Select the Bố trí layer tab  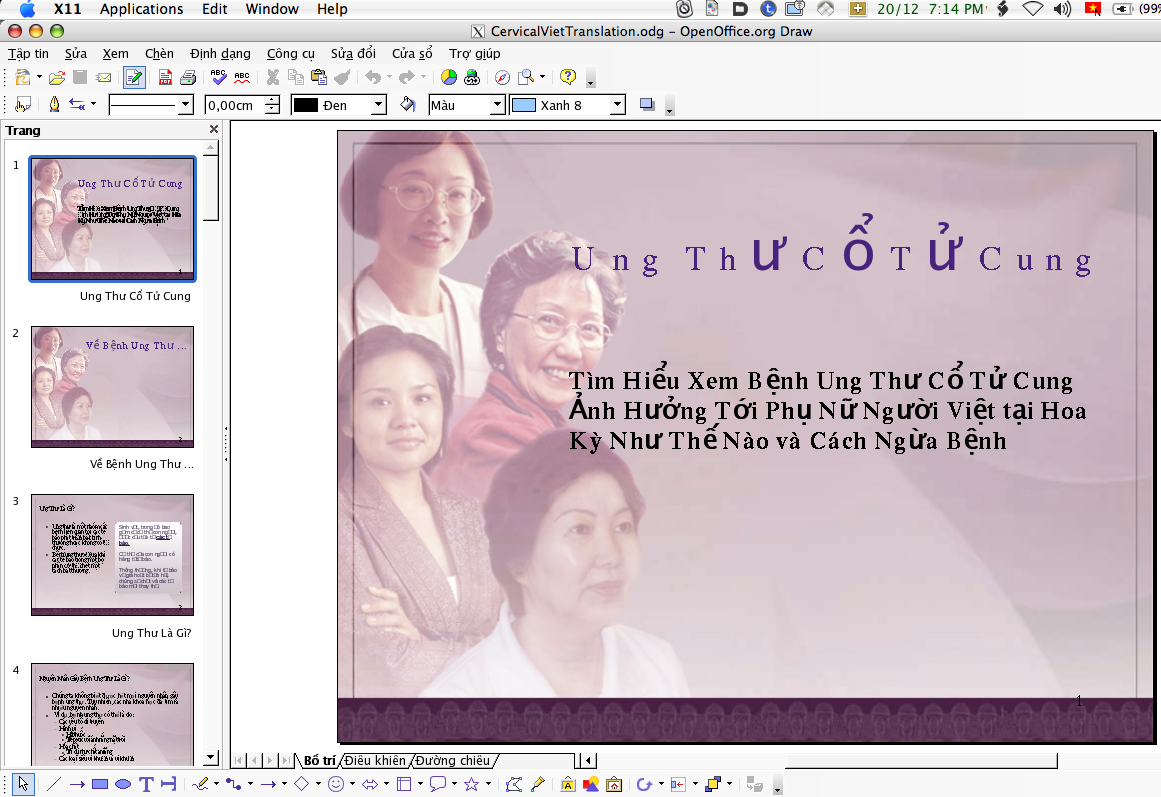[x=319, y=761]
